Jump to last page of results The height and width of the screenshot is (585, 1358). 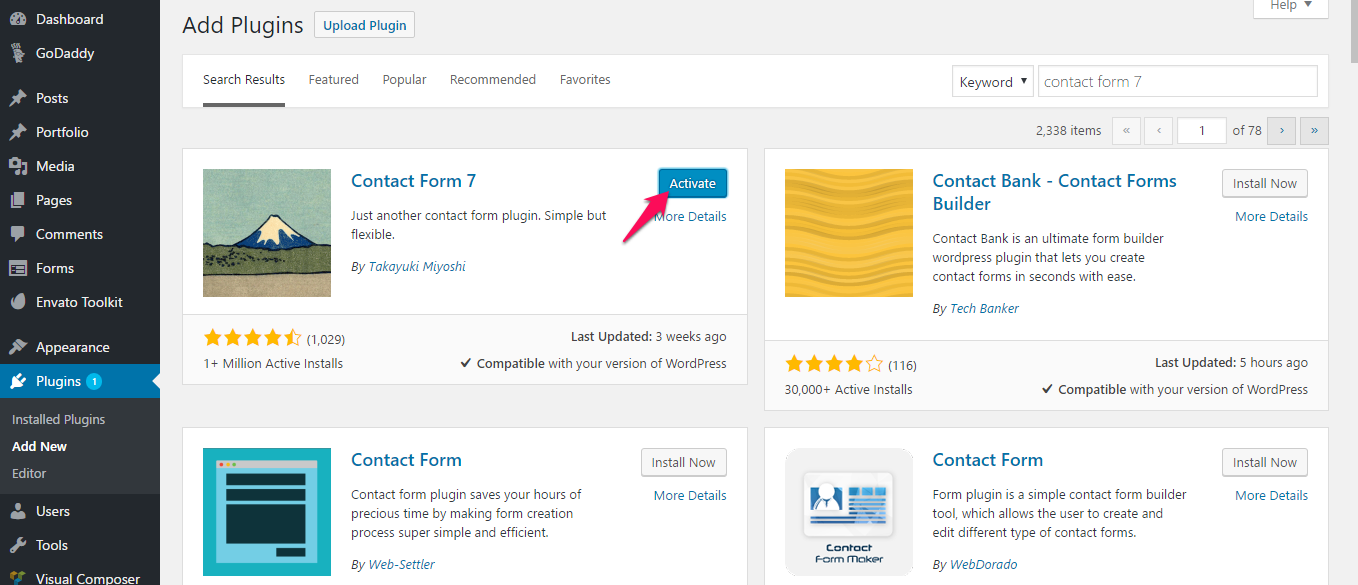[x=1314, y=130]
